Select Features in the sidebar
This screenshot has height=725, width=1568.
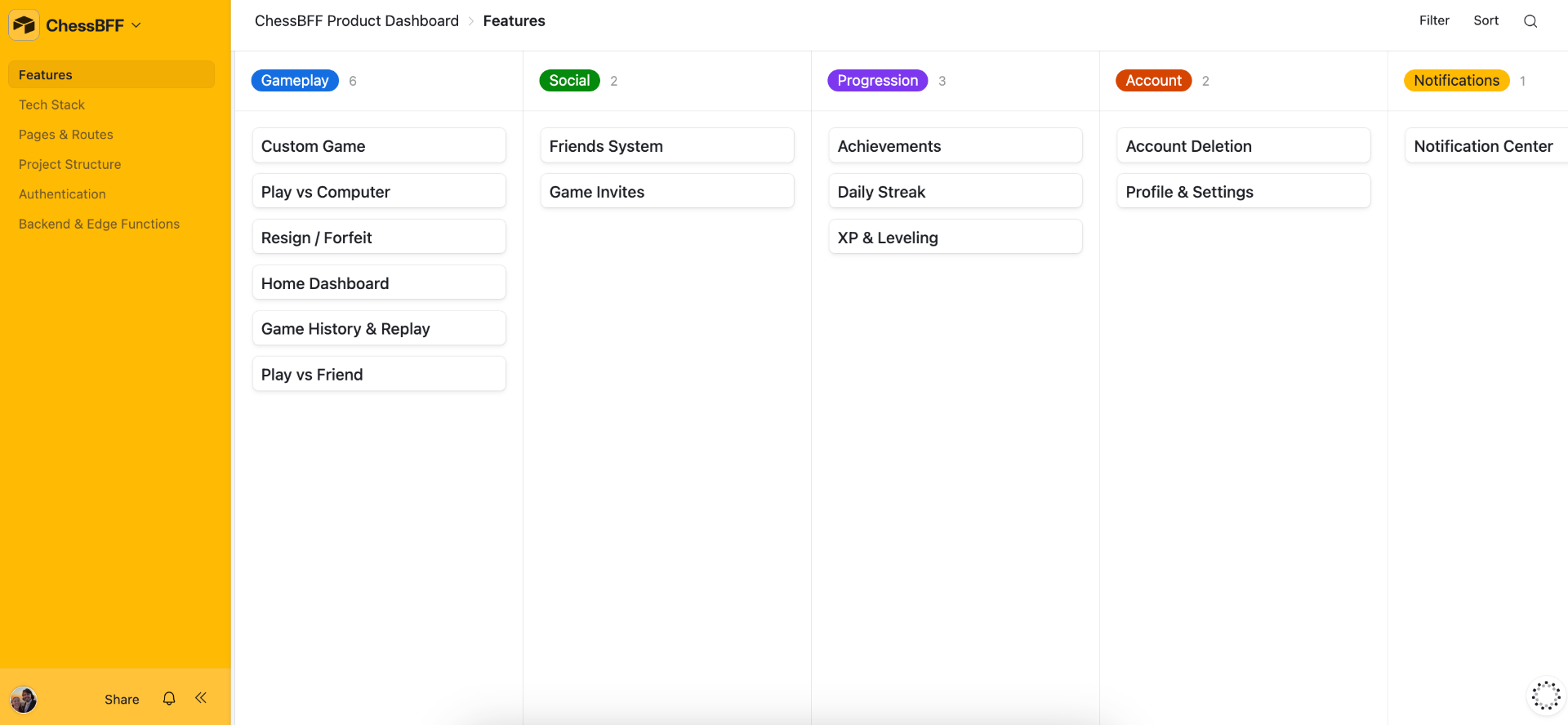(111, 74)
